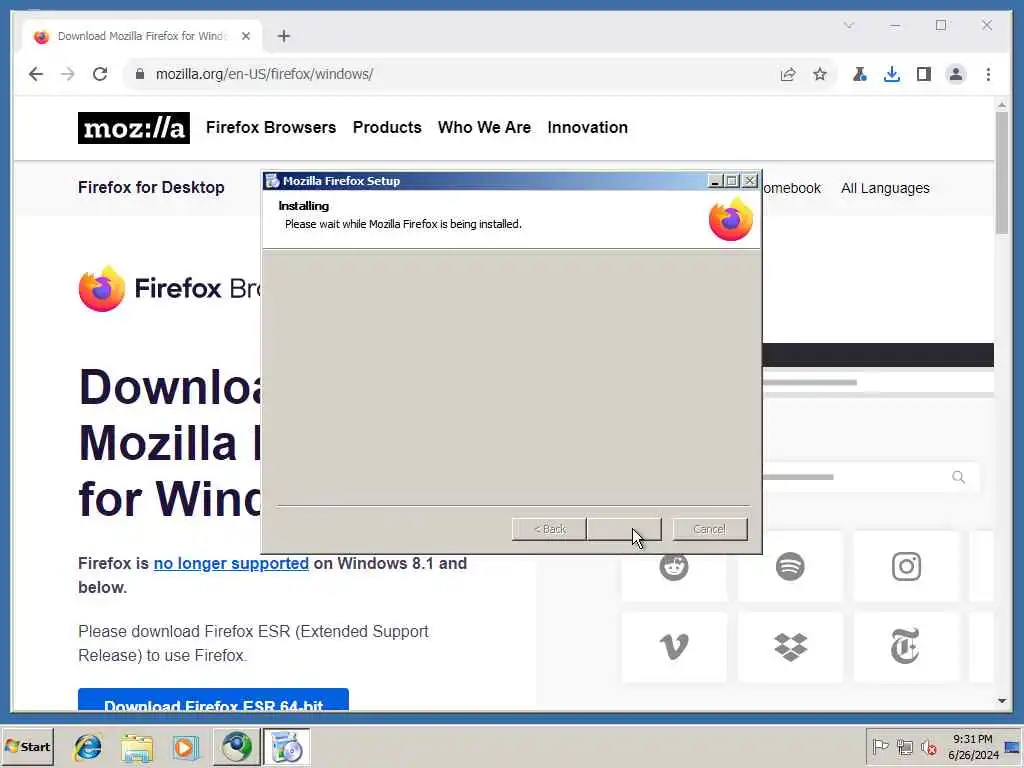Click the Vimeo tile icon
The width and height of the screenshot is (1024, 768).
pyautogui.click(x=674, y=647)
